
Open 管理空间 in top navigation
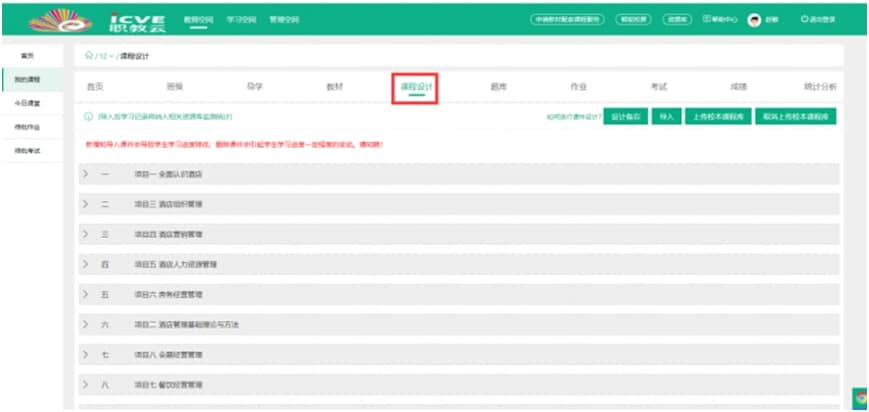(284, 20)
